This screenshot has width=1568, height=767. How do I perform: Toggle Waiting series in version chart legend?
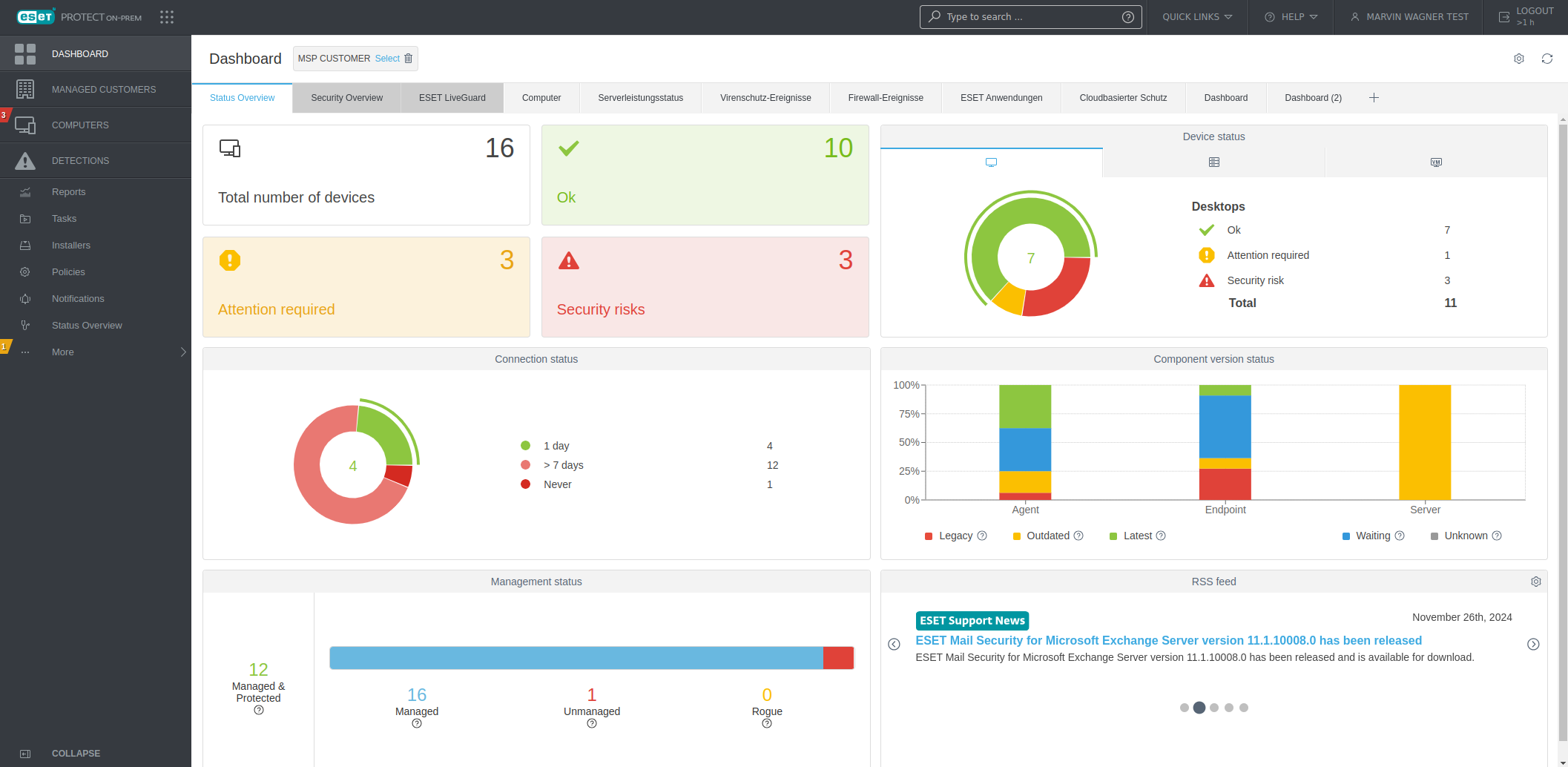1366,536
